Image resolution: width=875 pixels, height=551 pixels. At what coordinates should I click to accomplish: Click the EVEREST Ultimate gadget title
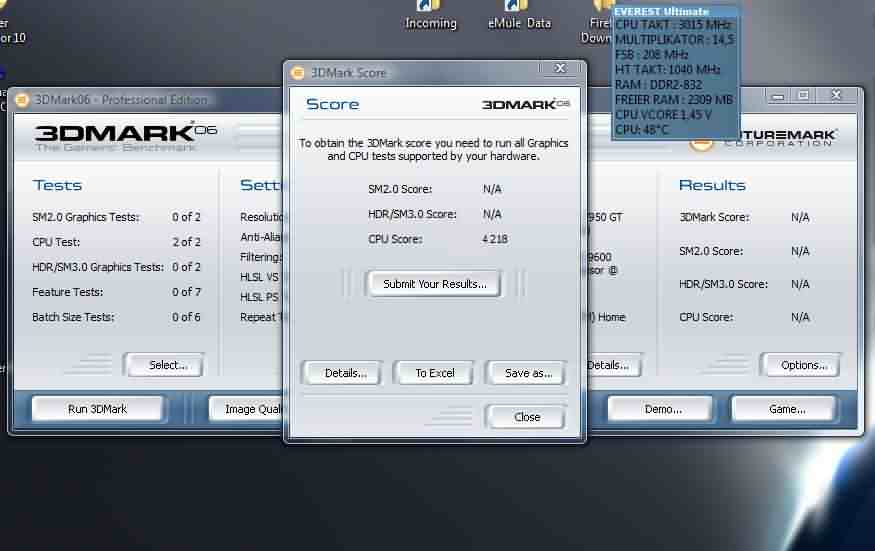662,11
